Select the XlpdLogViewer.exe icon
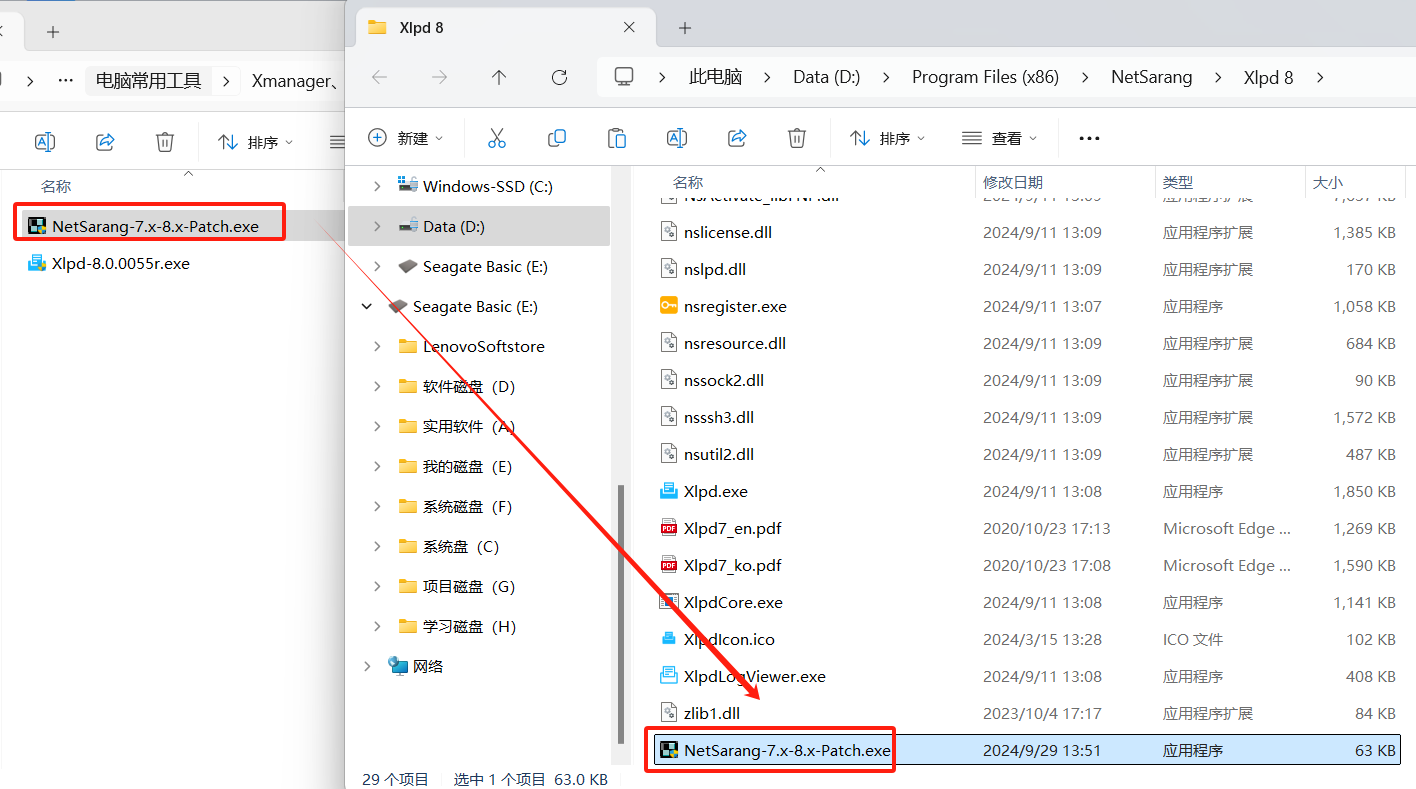This screenshot has width=1416, height=789. (669, 676)
